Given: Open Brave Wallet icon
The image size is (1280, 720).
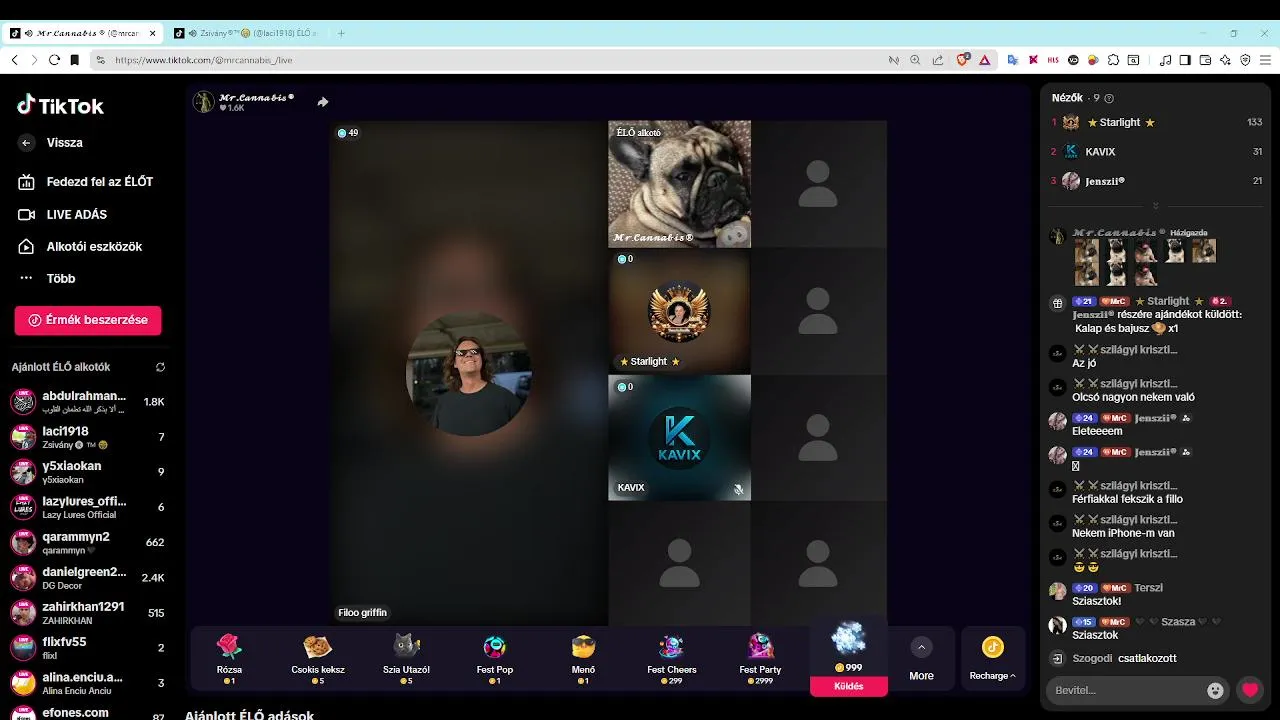Looking at the screenshot, I should (1205, 60).
